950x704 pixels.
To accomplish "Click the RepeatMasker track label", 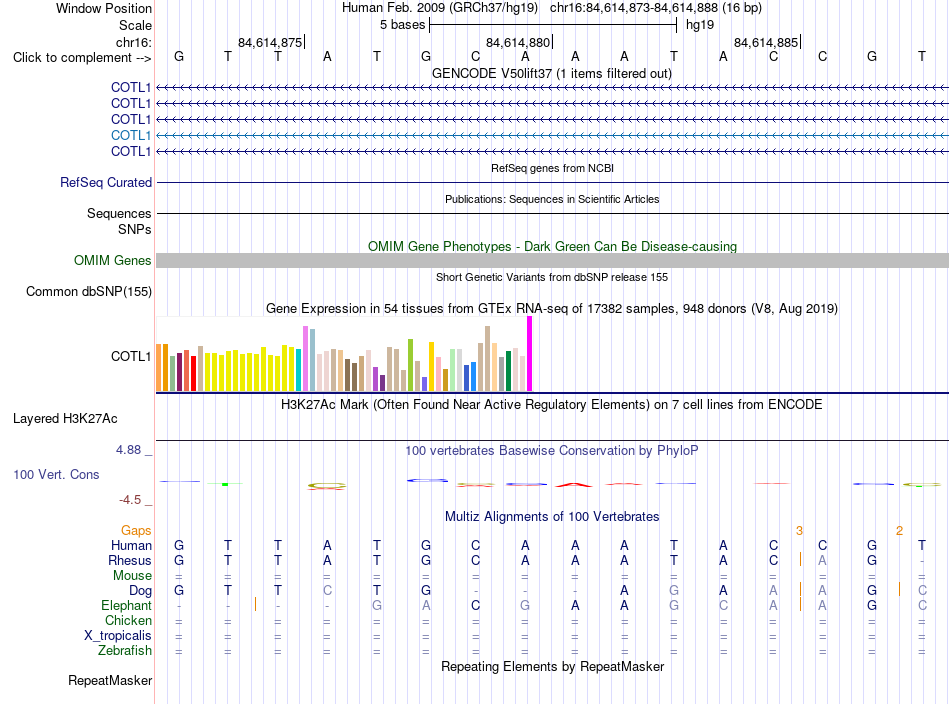I will [110, 680].
